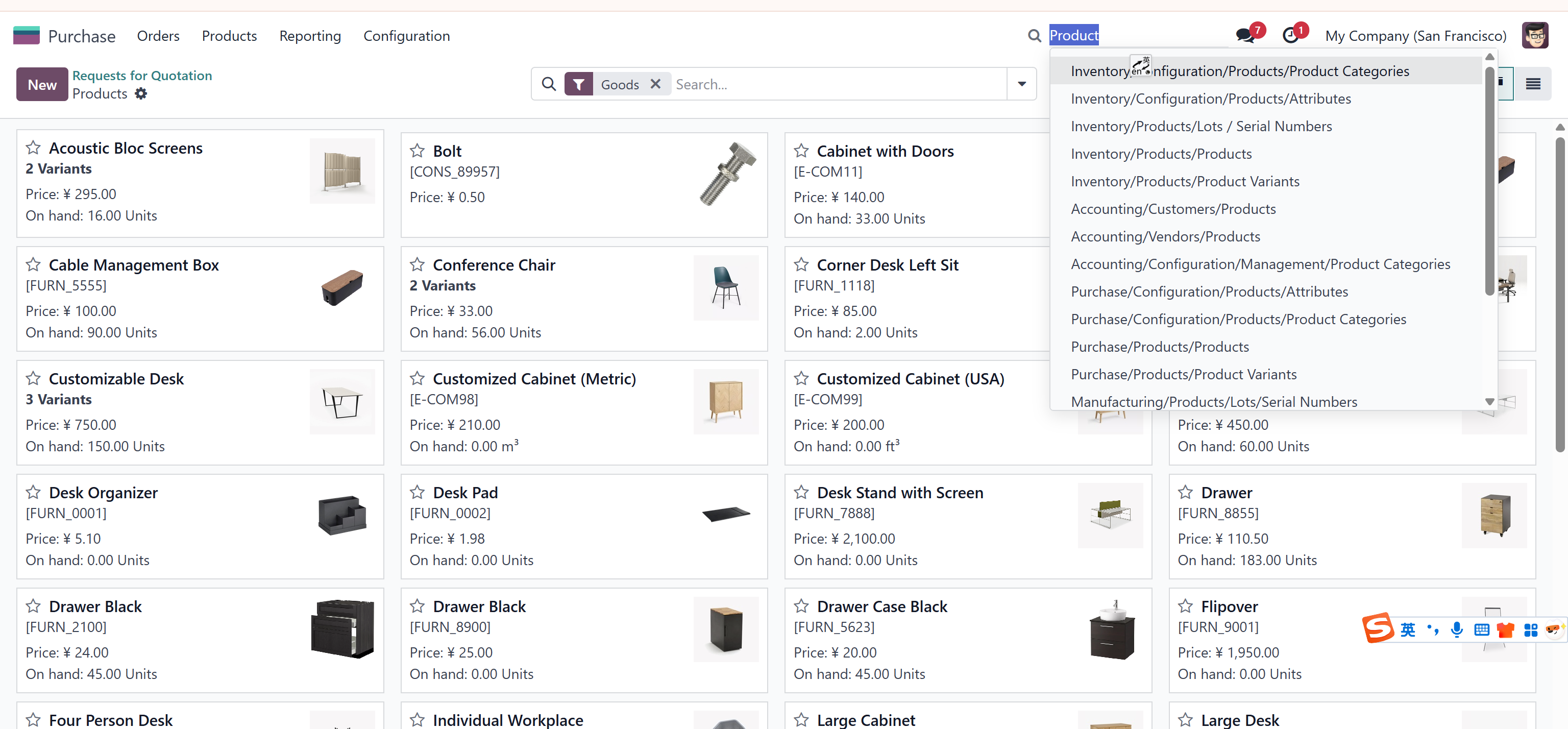Toggle favorite star on Desk Organizer
1568x729 pixels.
click(x=34, y=493)
